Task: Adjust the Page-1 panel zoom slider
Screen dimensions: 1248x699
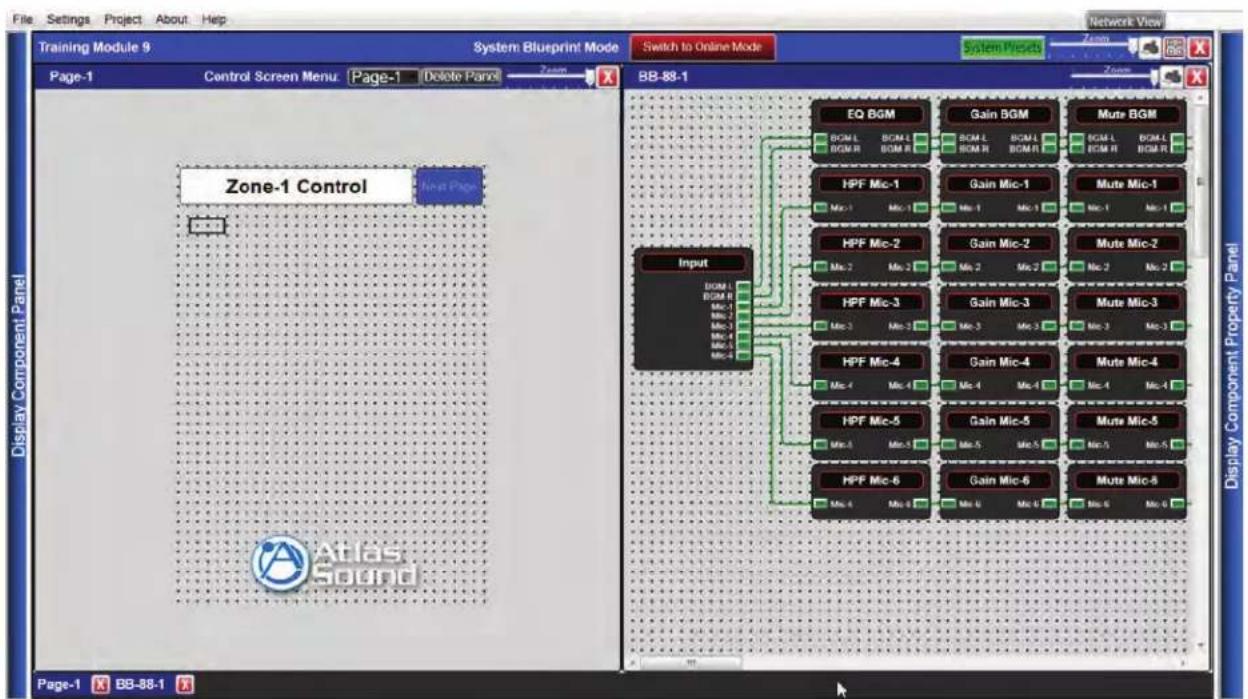Action: [x=549, y=77]
